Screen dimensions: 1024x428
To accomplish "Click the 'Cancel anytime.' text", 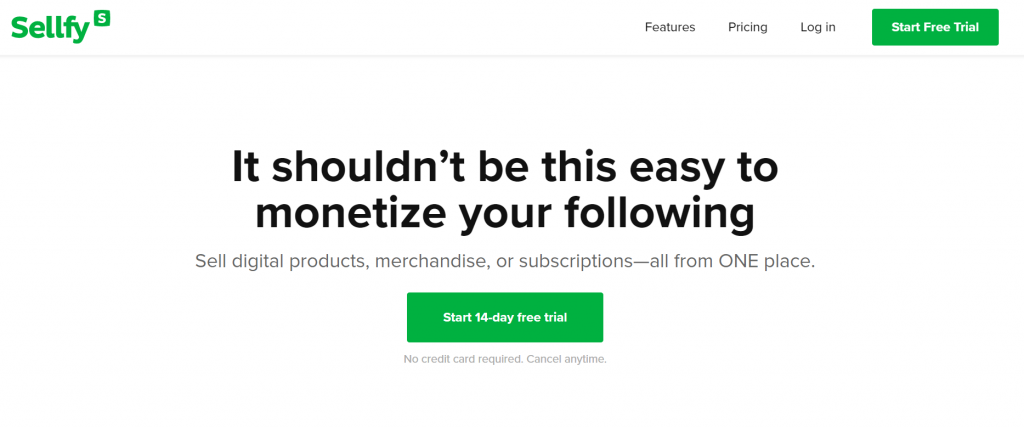I will (x=566, y=359).
